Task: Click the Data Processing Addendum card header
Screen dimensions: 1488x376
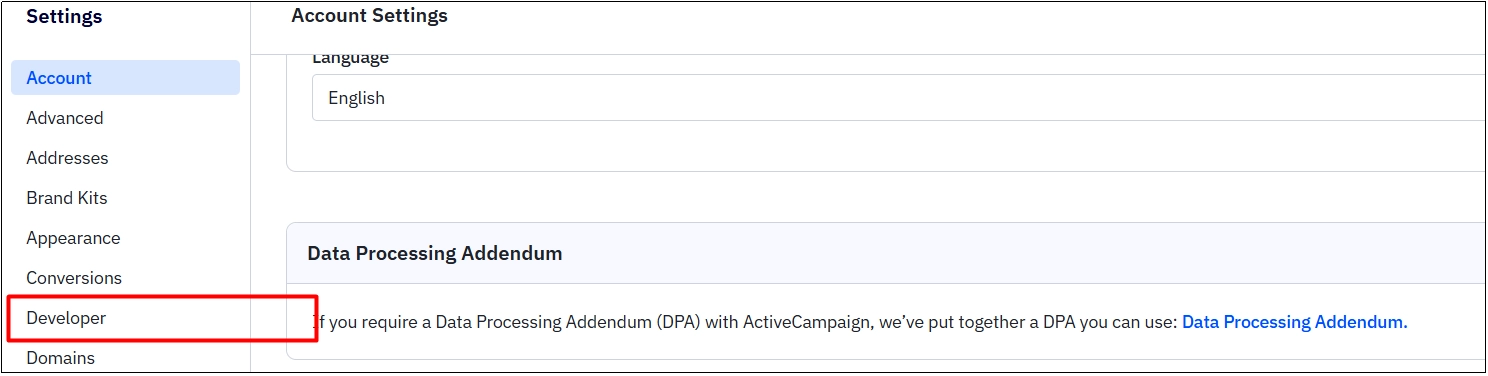Action: point(885,253)
